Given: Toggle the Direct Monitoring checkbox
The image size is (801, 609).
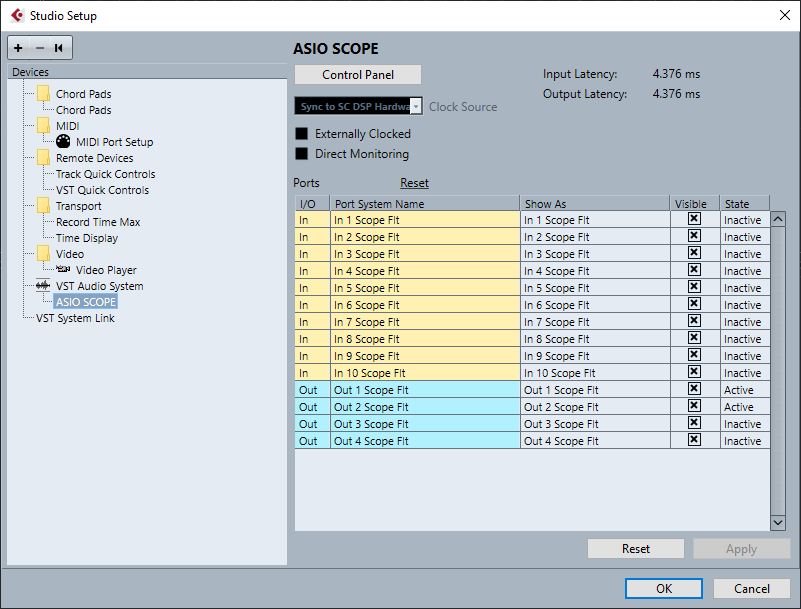Looking at the screenshot, I should [x=302, y=154].
